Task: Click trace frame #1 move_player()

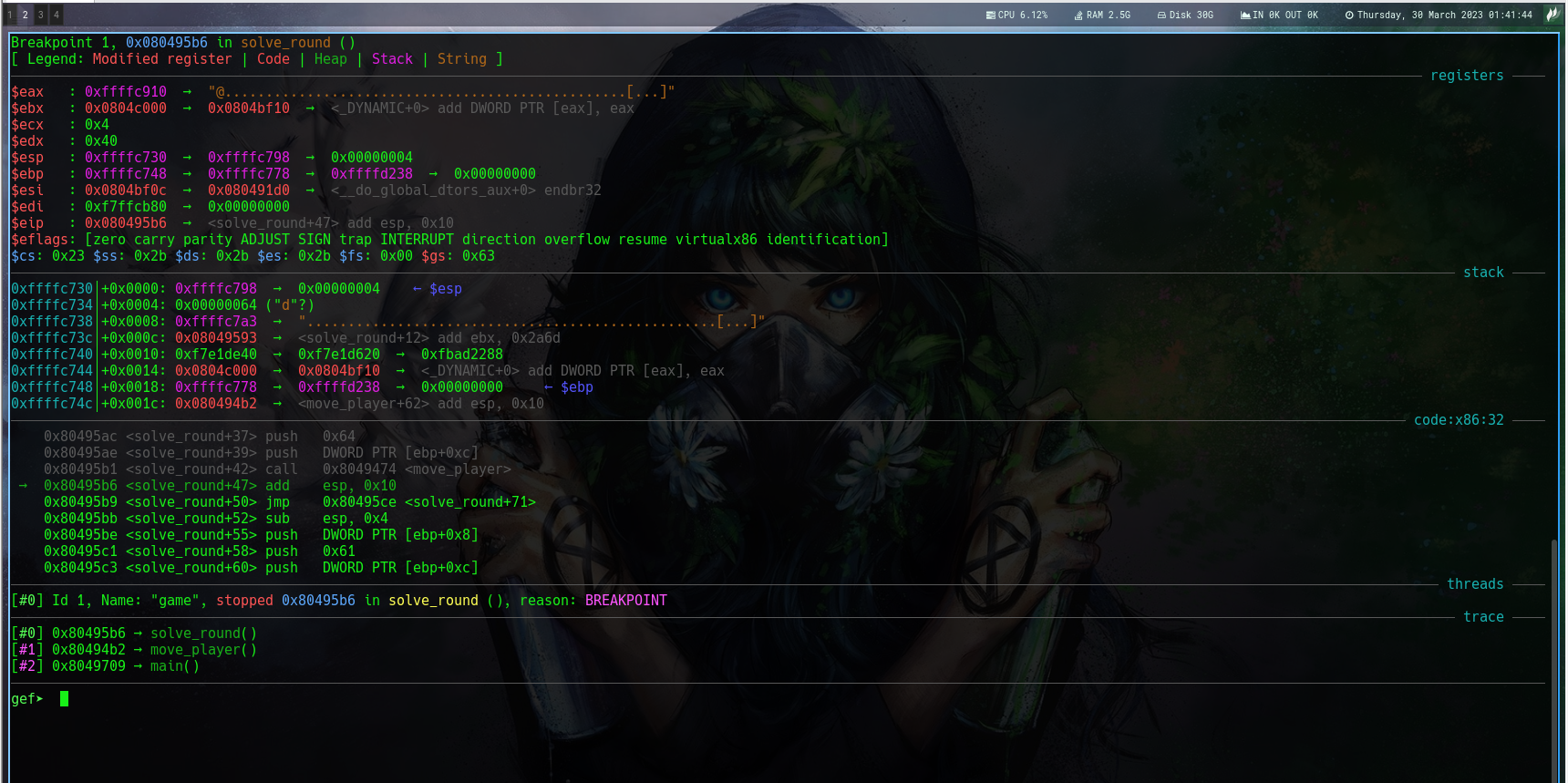Action: point(134,650)
